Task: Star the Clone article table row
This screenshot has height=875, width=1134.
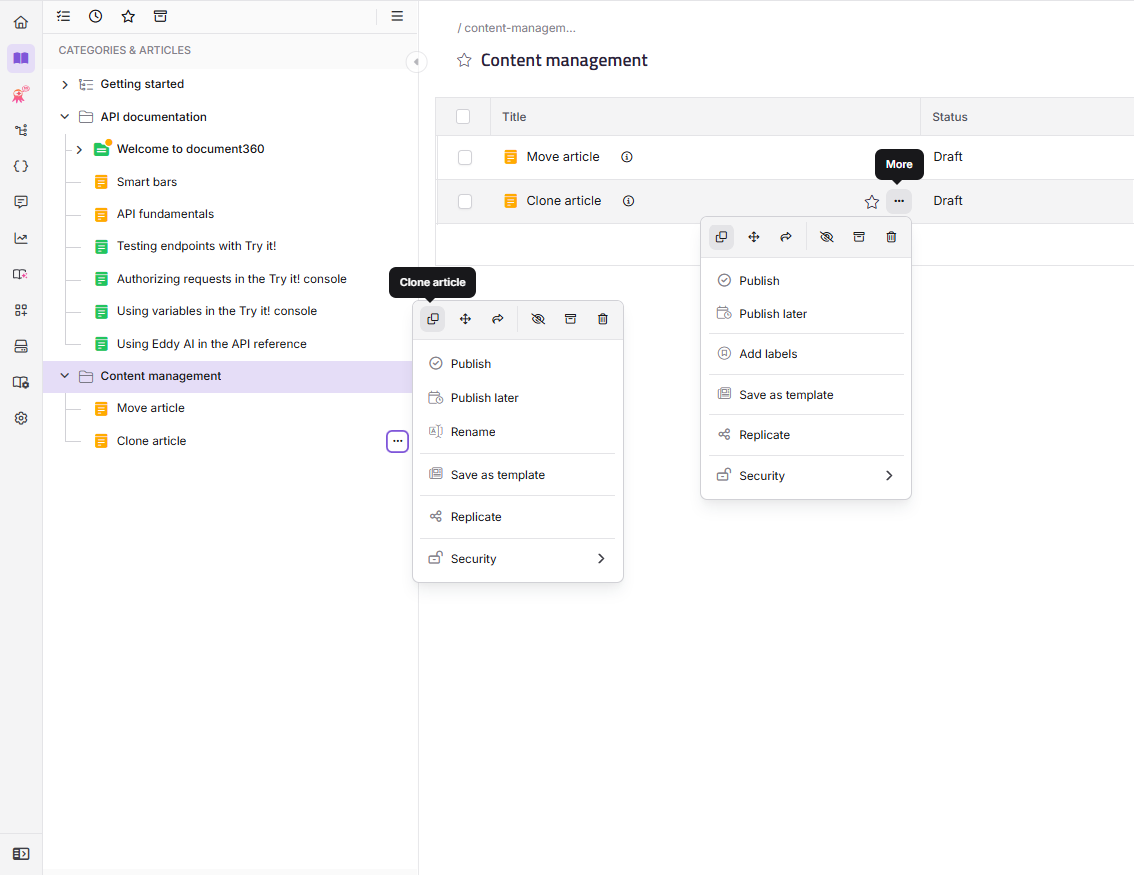Action: [x=871, y=202]
